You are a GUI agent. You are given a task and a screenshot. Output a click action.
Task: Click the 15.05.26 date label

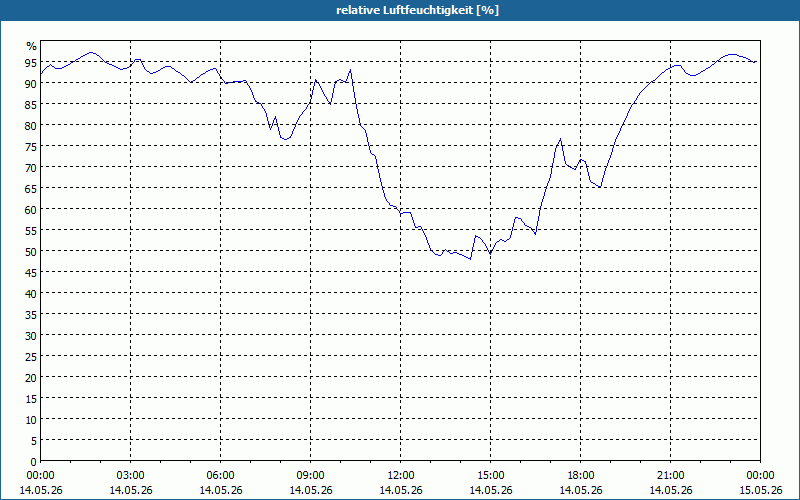pos(760,490)
